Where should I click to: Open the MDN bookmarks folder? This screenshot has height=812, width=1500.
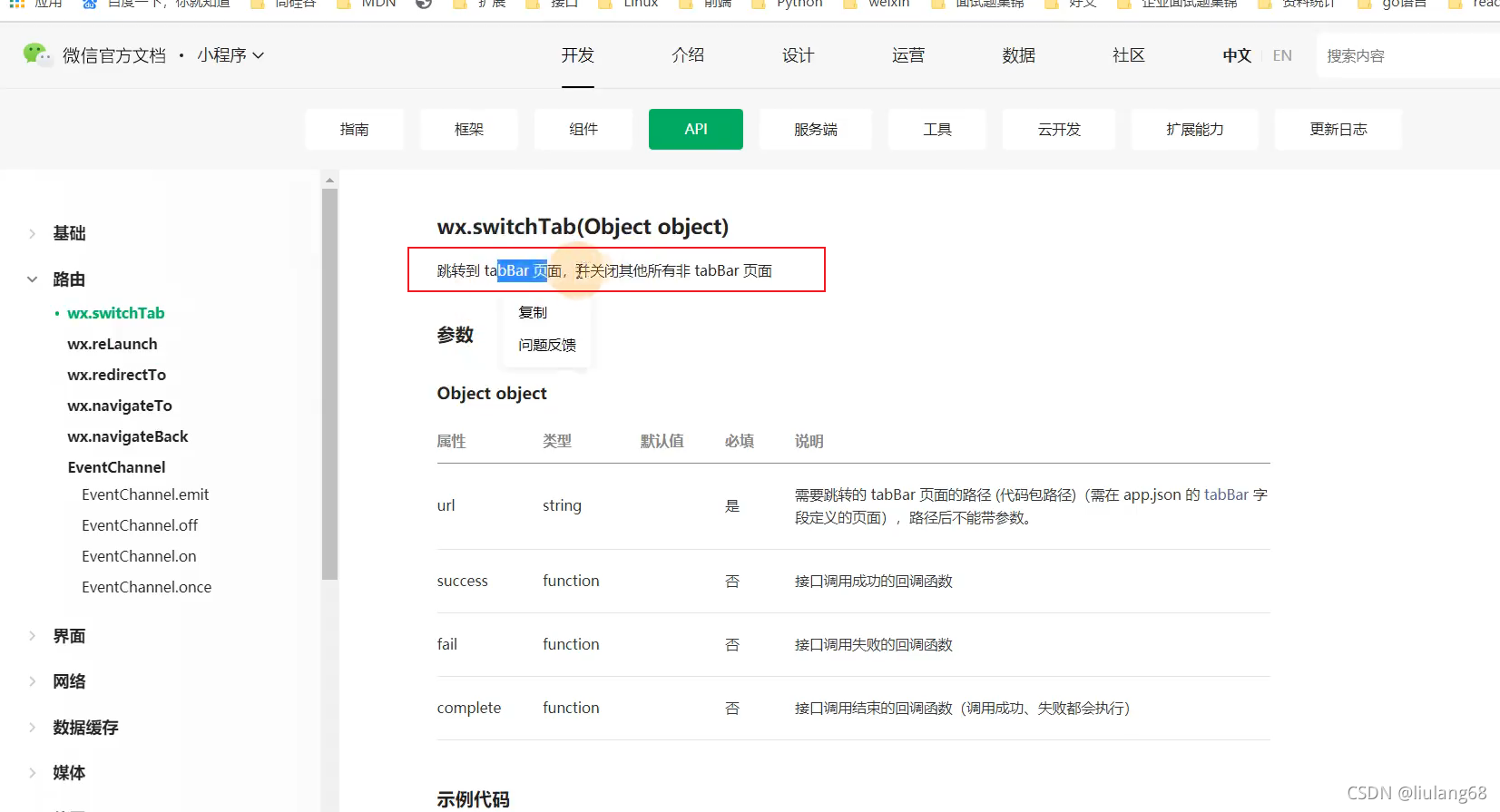[367, 4]
